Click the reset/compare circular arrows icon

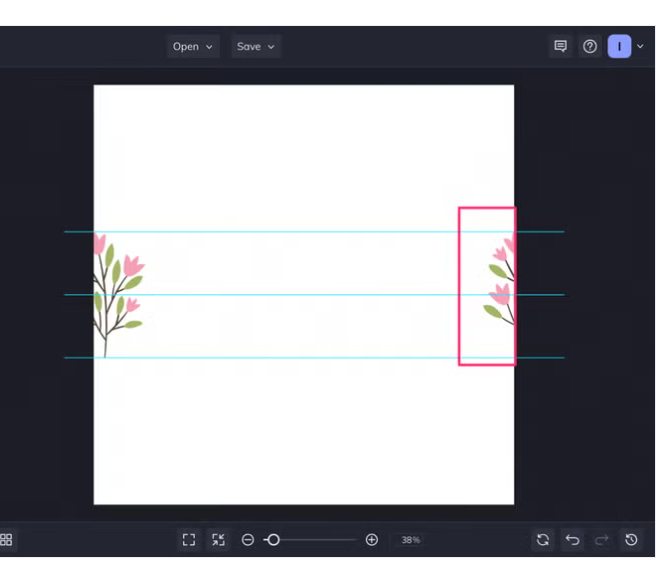pyautogui.click(x=543, y=540)
